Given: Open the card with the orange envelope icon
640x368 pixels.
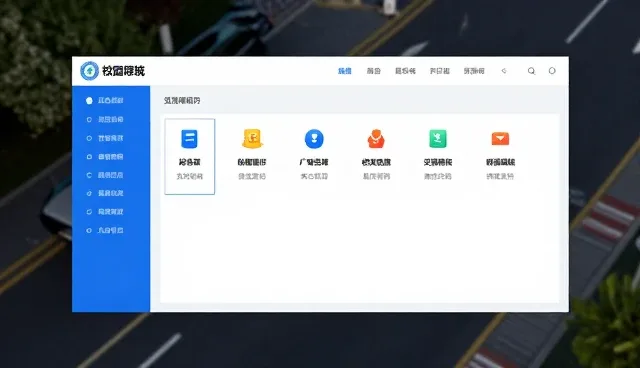Looking at the screenshot, I should coord(500,156).
